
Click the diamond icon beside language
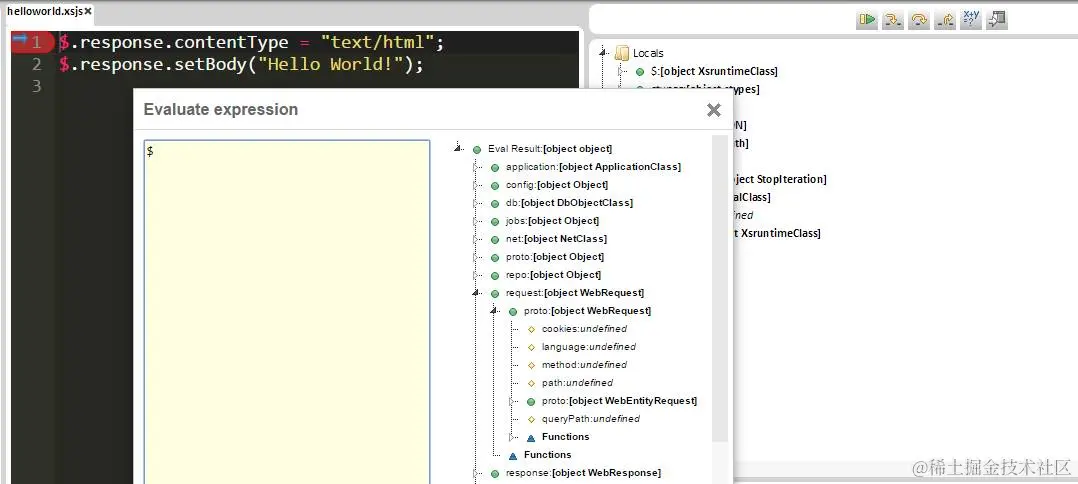click(x=531, y=347)
